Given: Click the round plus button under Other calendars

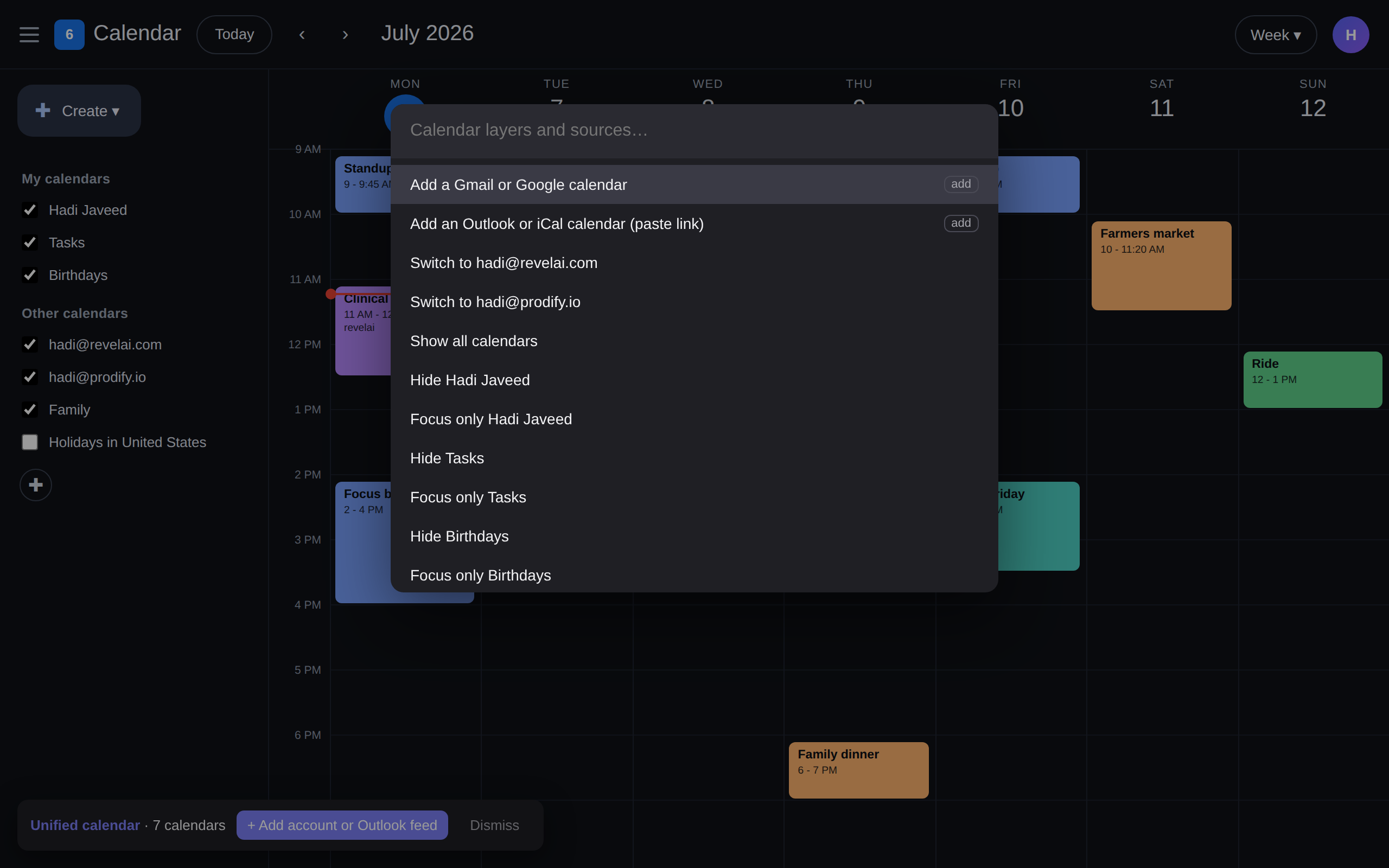Looking at the screenshot, I should point(36,485).
